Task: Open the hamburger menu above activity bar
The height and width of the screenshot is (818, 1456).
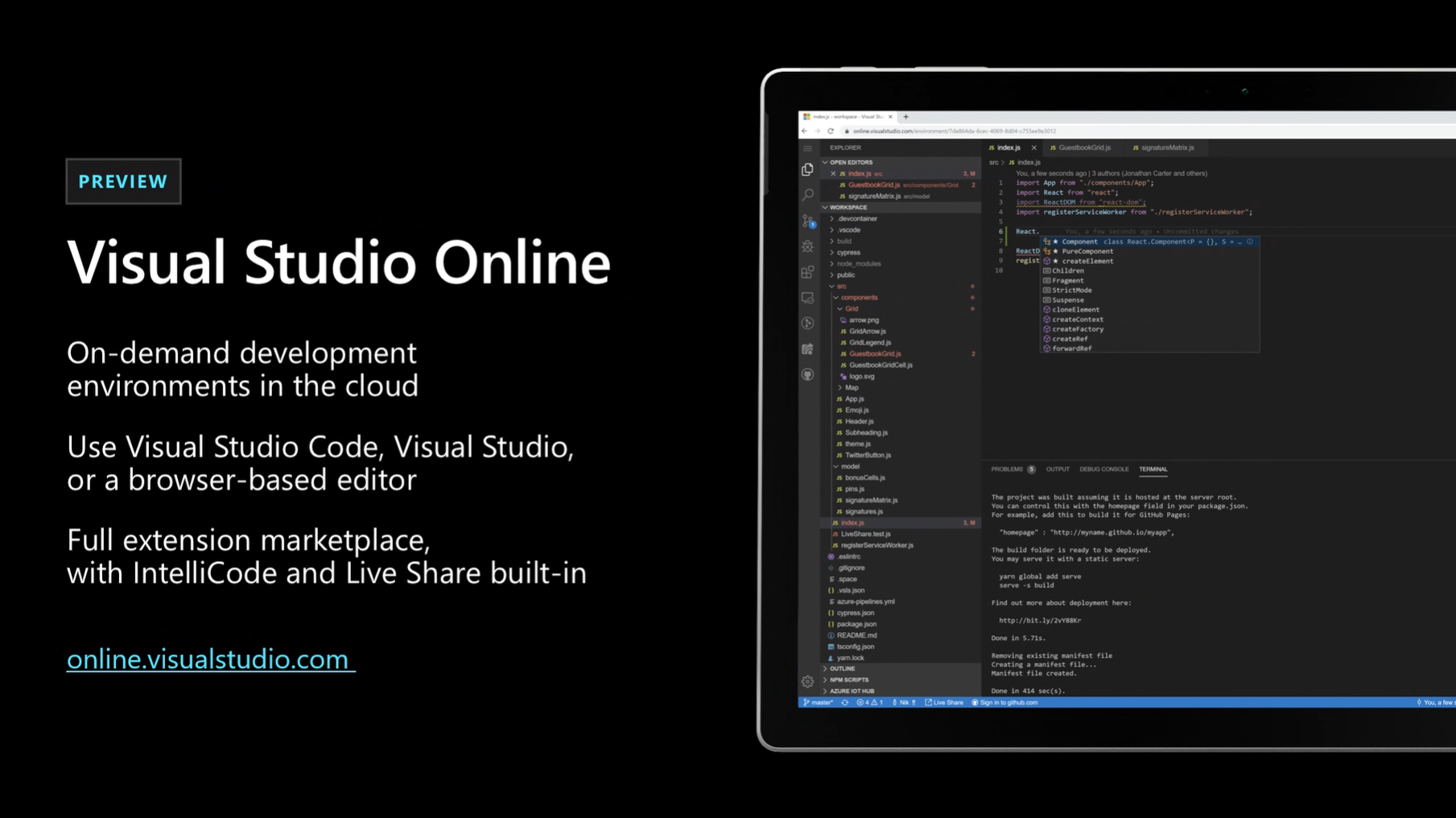Action: tap(807, 148)
